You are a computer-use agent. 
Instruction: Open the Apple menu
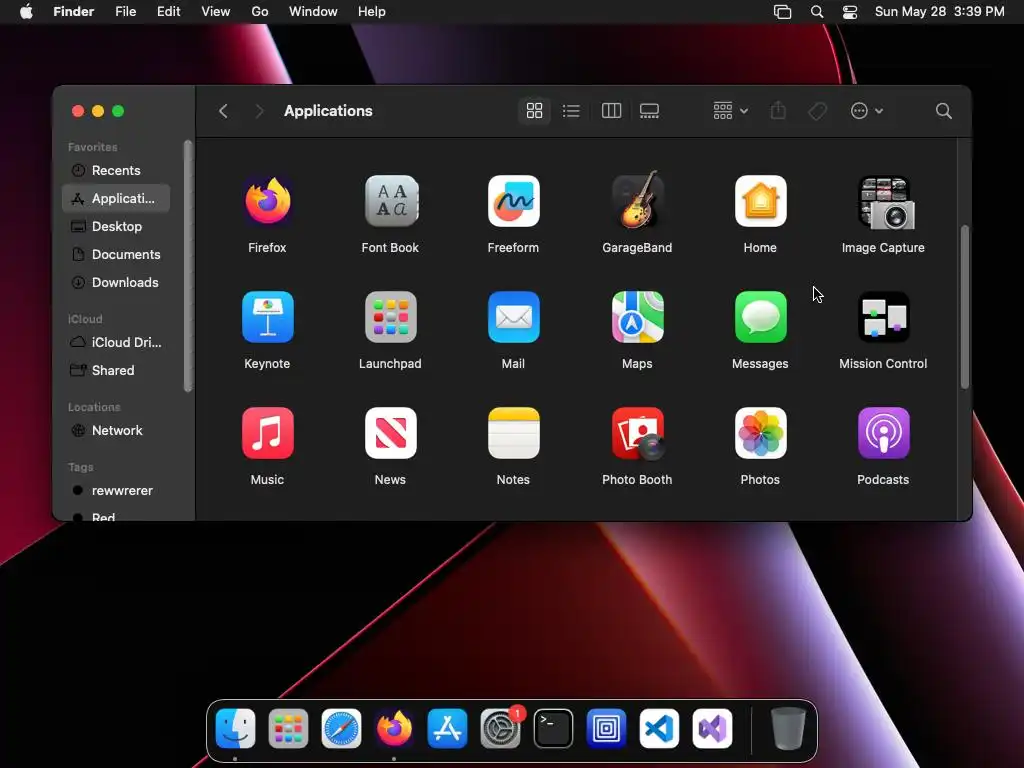click(26, 11)
